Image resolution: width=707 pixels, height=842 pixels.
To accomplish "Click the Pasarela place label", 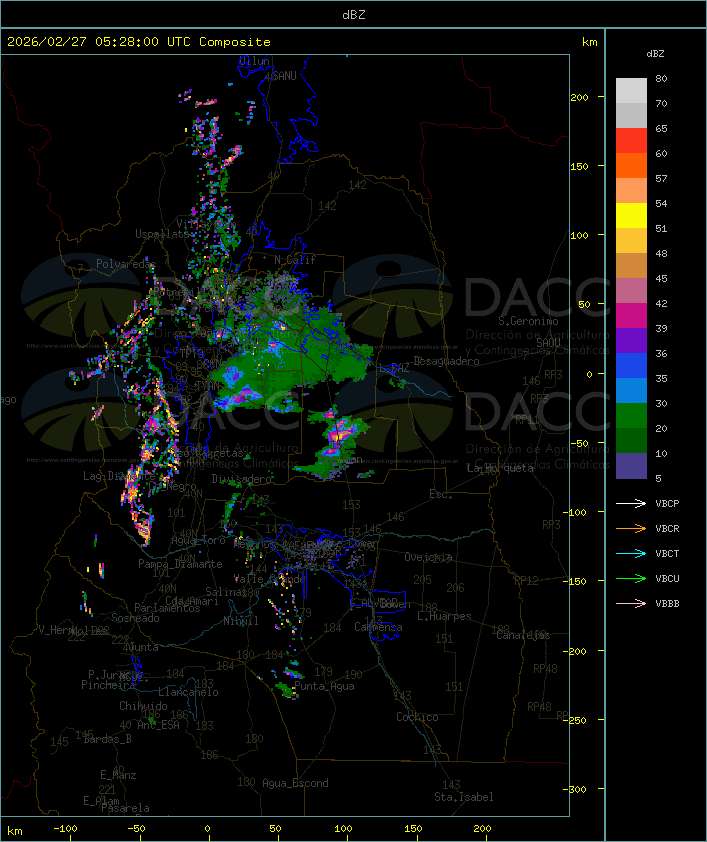I will coord(125,808).
